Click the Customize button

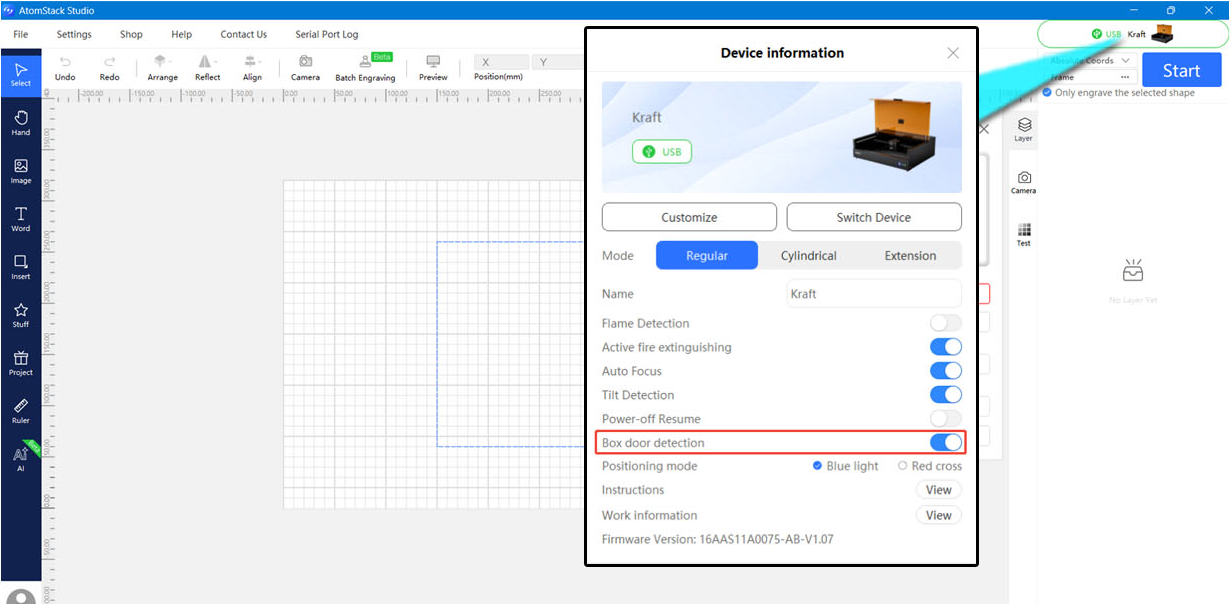(689, 217)
